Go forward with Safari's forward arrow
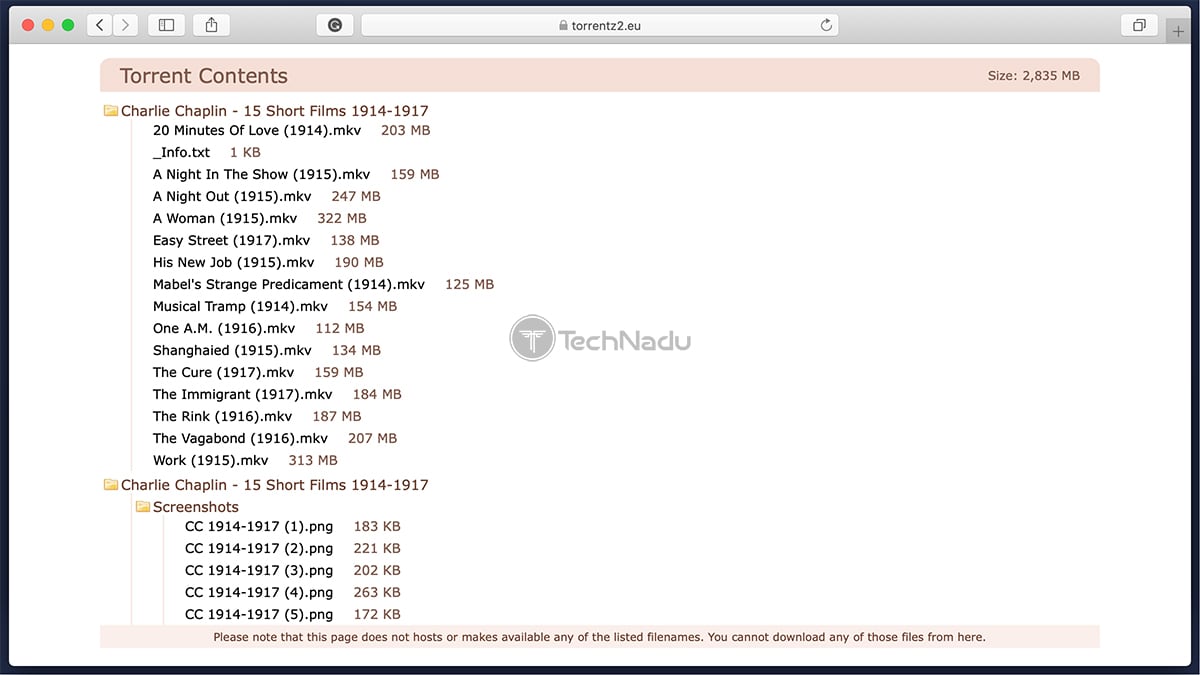 [x=126, y=25]
